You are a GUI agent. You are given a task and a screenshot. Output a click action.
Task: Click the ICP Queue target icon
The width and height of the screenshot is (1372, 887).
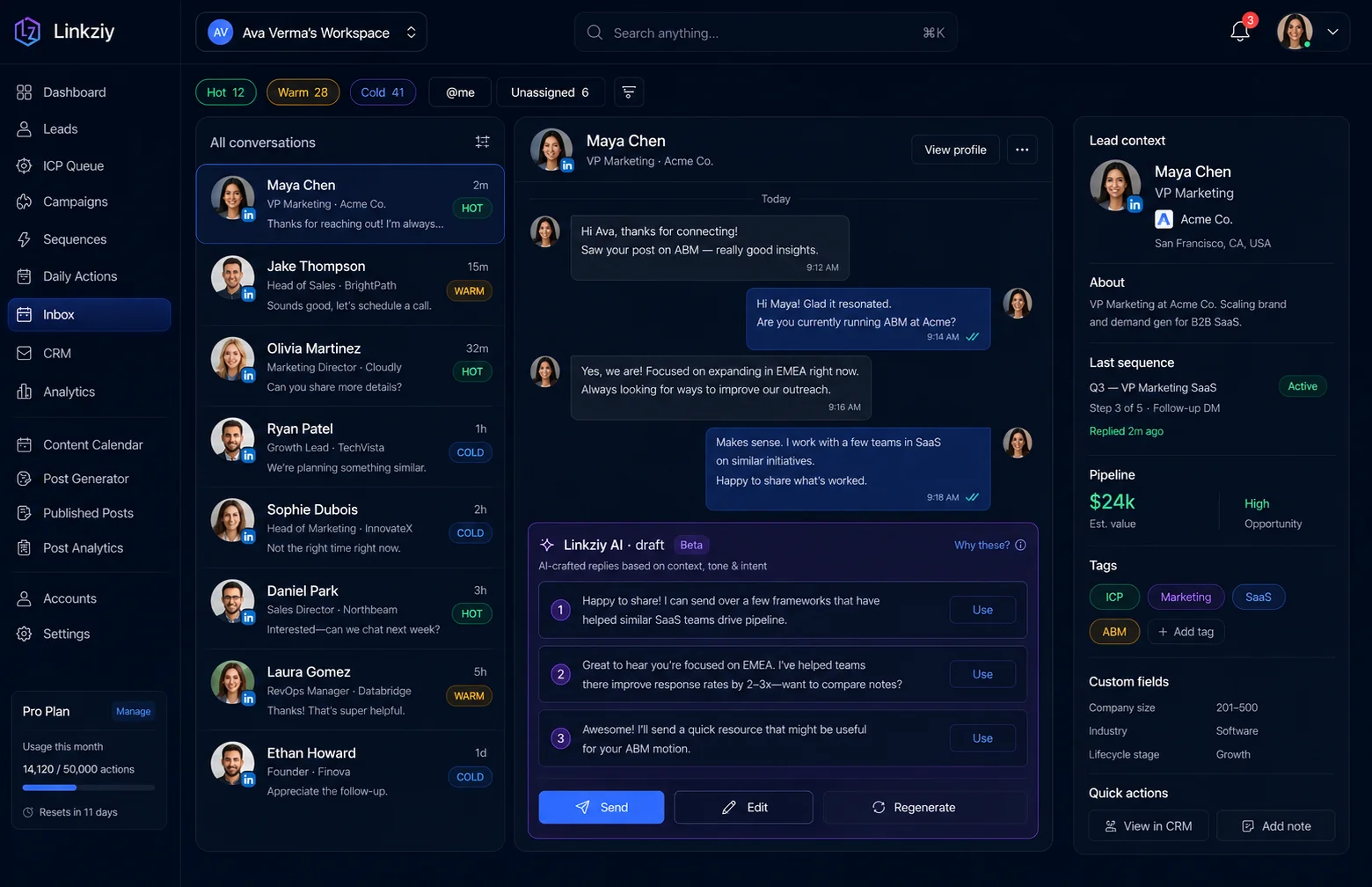click(24, 165)
